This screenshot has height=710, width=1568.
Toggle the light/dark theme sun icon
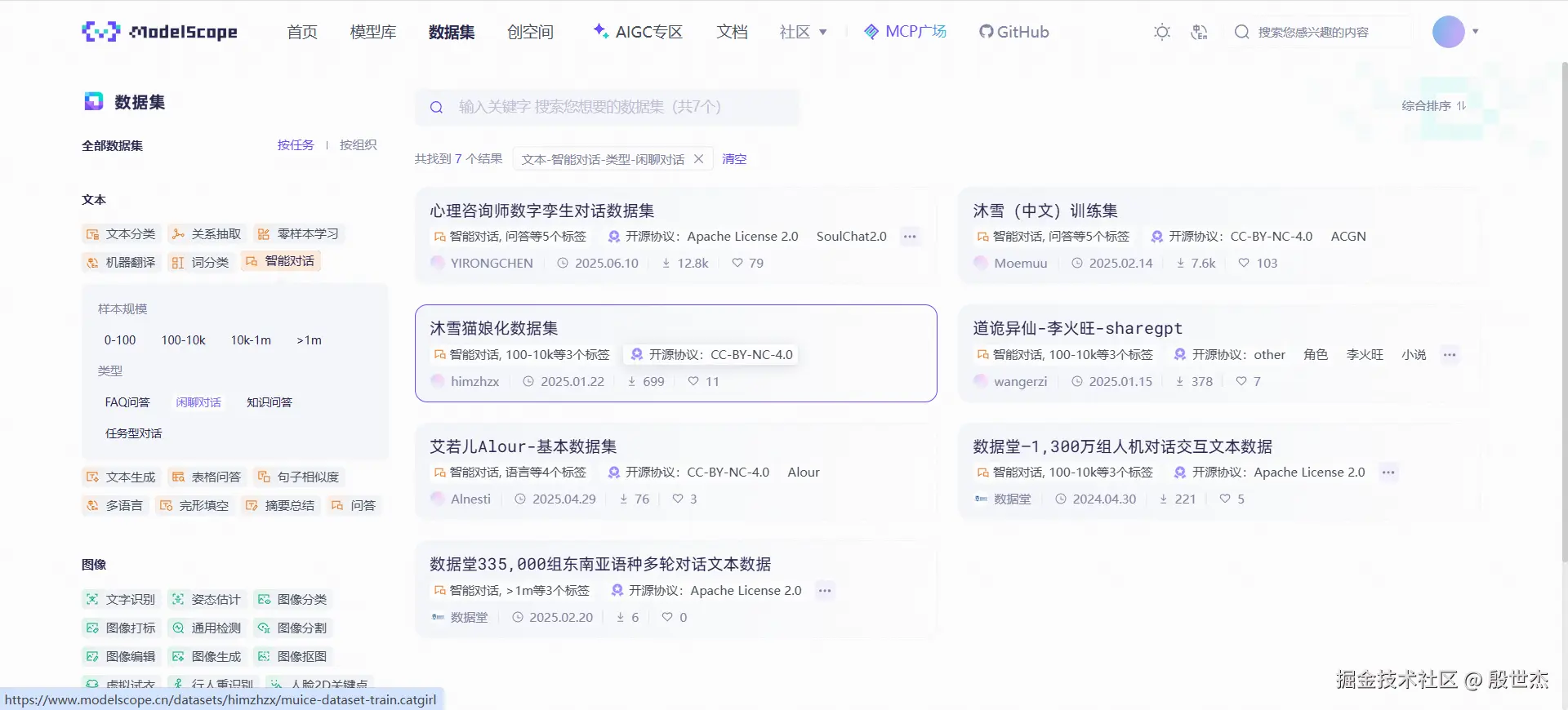point(1161,32)
